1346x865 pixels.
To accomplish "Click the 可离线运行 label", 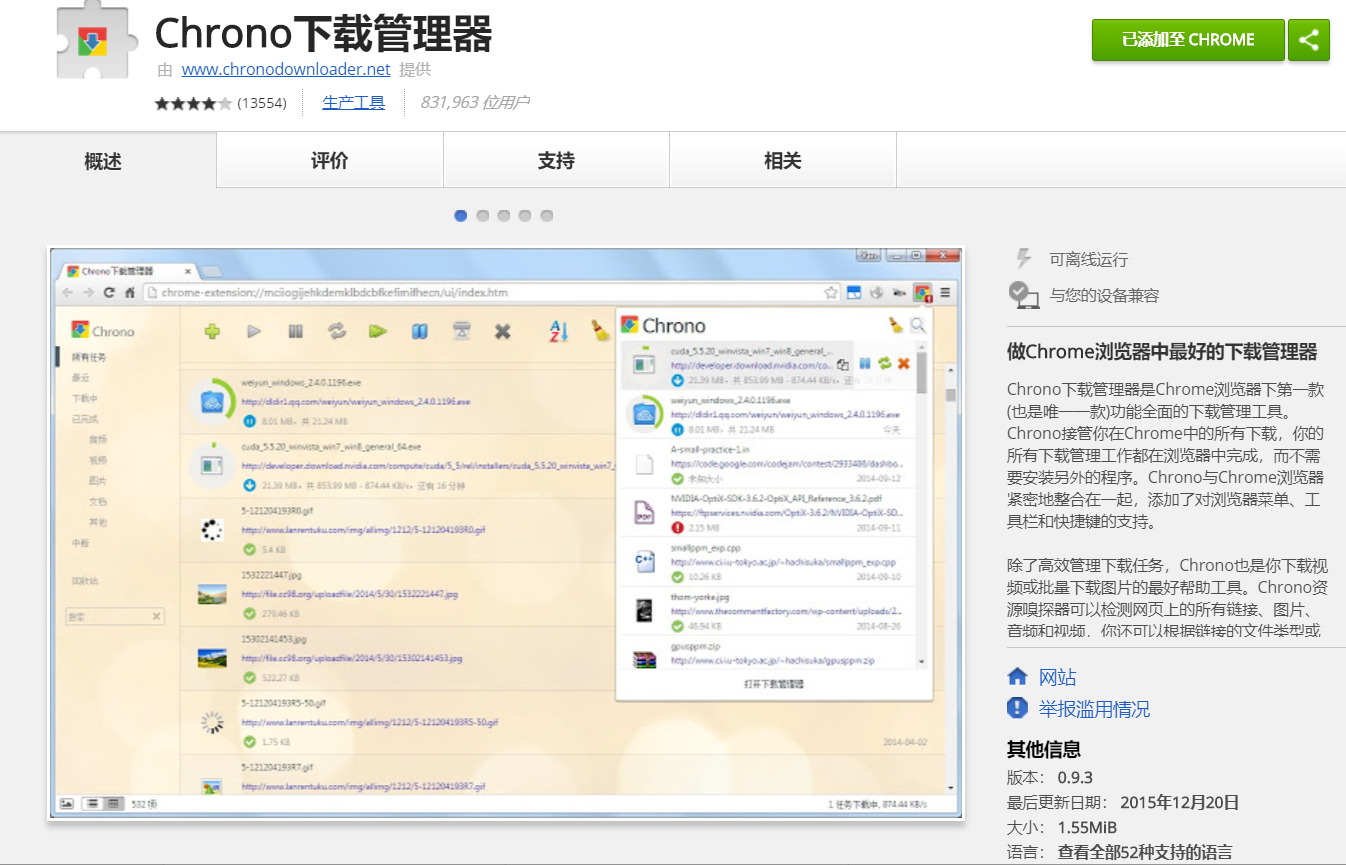I will [1088, 260].
